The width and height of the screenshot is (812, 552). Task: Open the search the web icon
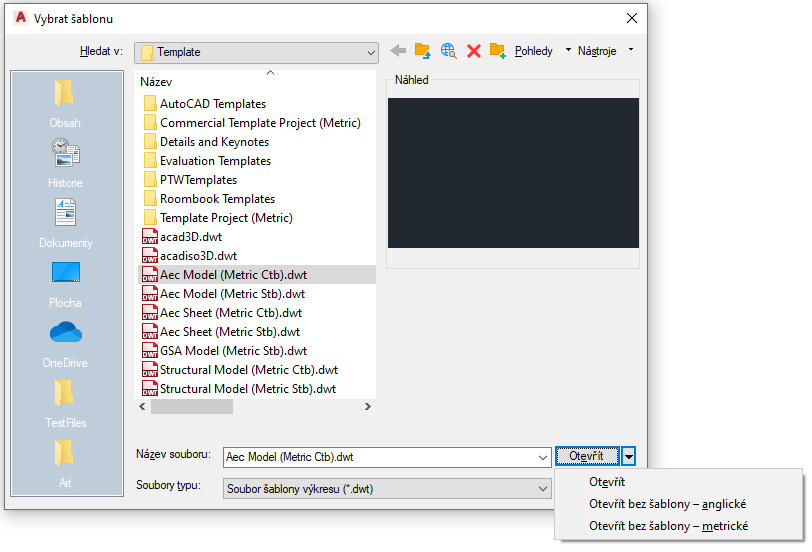pyautogui.click(x=448, y=51)
